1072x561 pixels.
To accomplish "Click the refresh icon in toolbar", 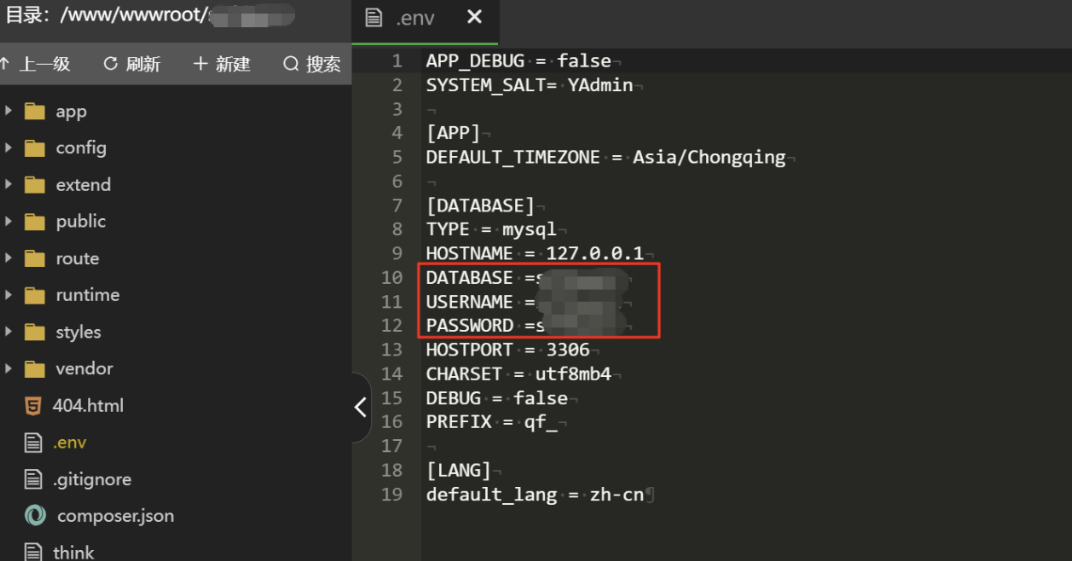I will [111, 64].
